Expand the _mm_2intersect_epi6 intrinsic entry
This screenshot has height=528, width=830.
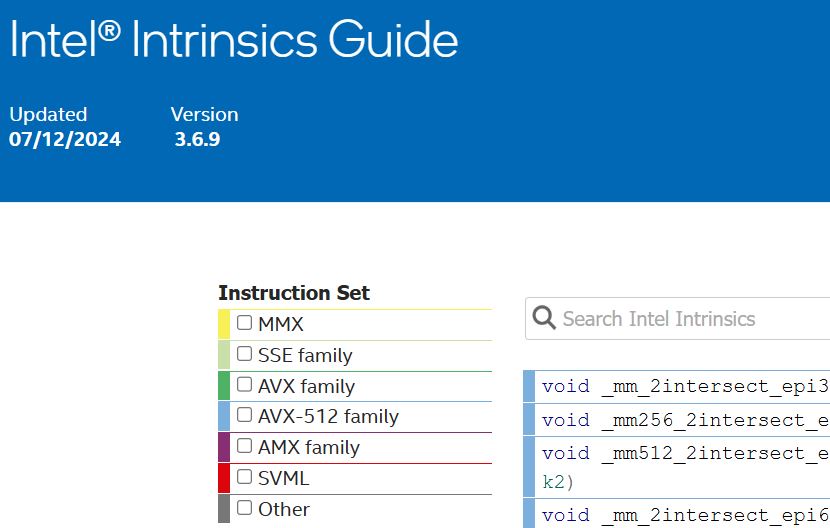point(685,515)
